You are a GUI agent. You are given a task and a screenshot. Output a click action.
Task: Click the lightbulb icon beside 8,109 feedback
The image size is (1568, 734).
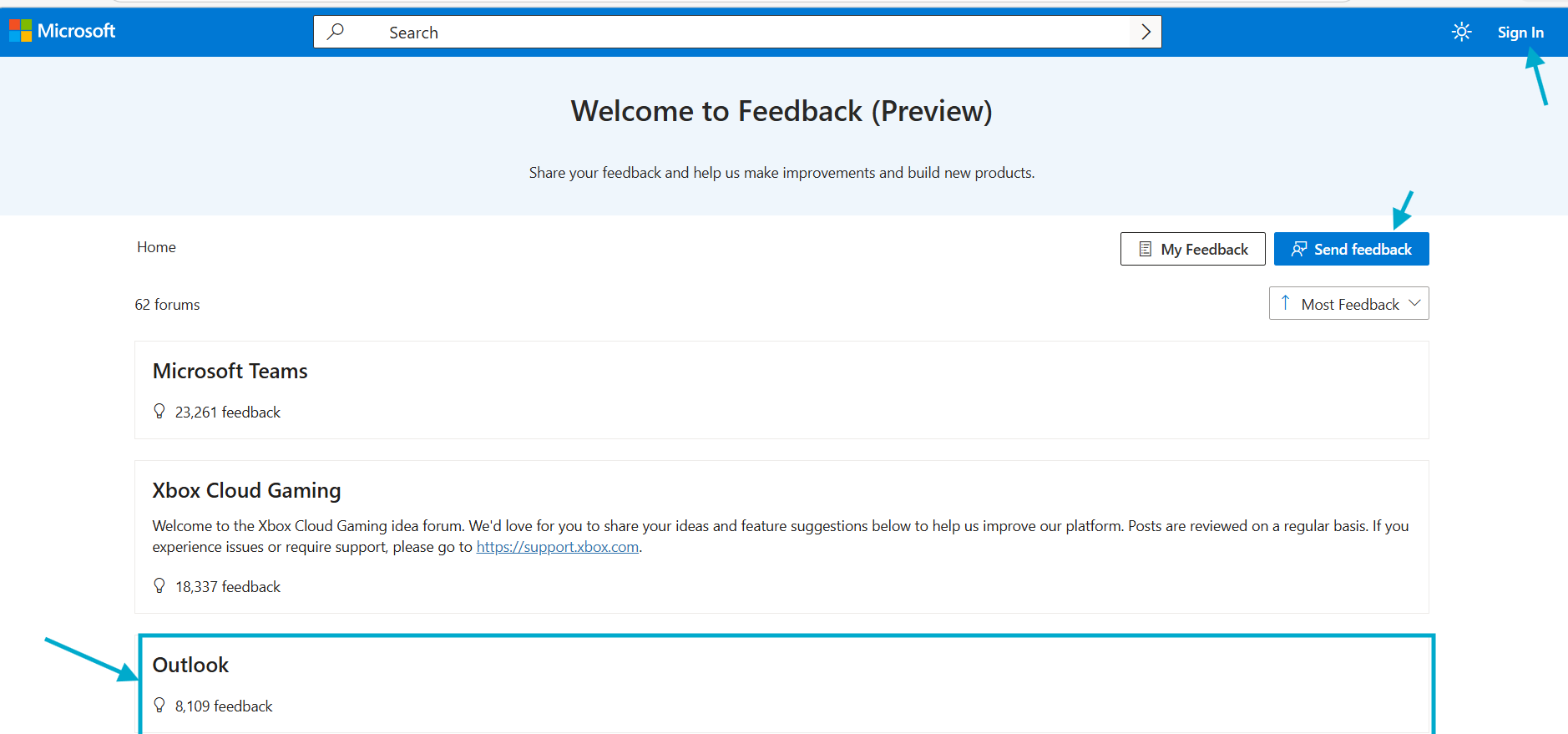159,706
